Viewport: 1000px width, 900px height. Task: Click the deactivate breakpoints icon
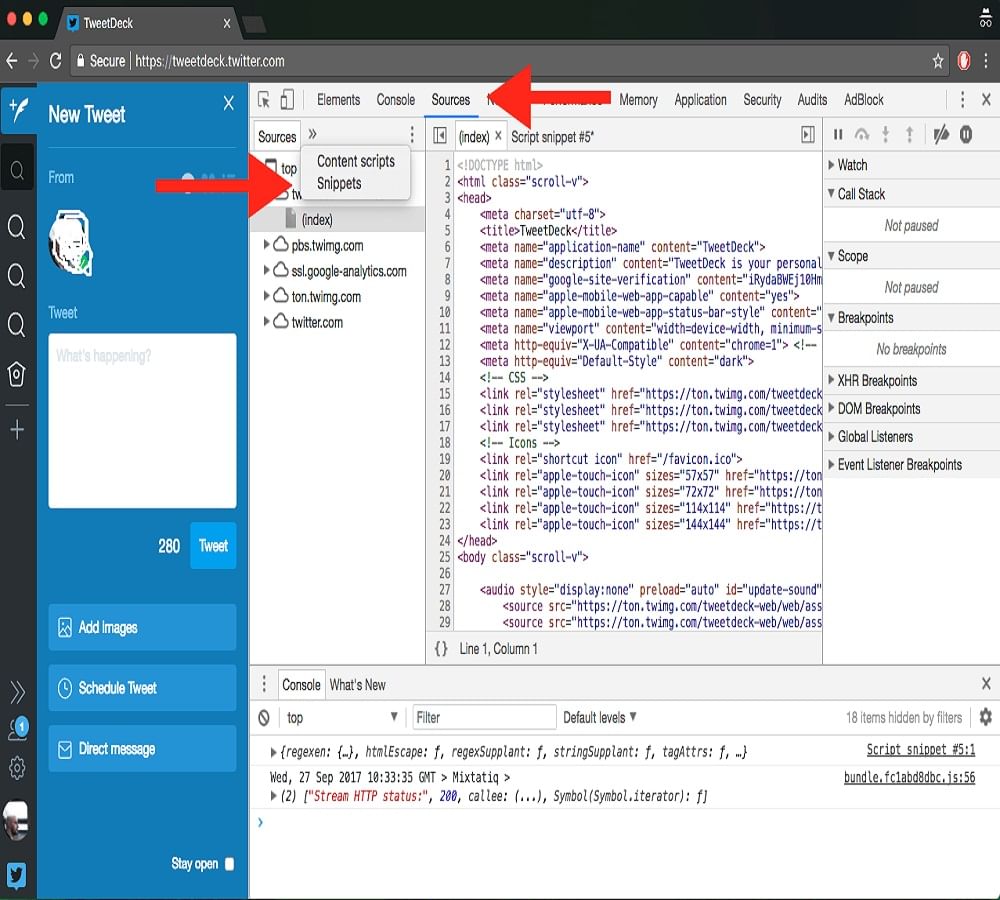click(x=940, y=135)
